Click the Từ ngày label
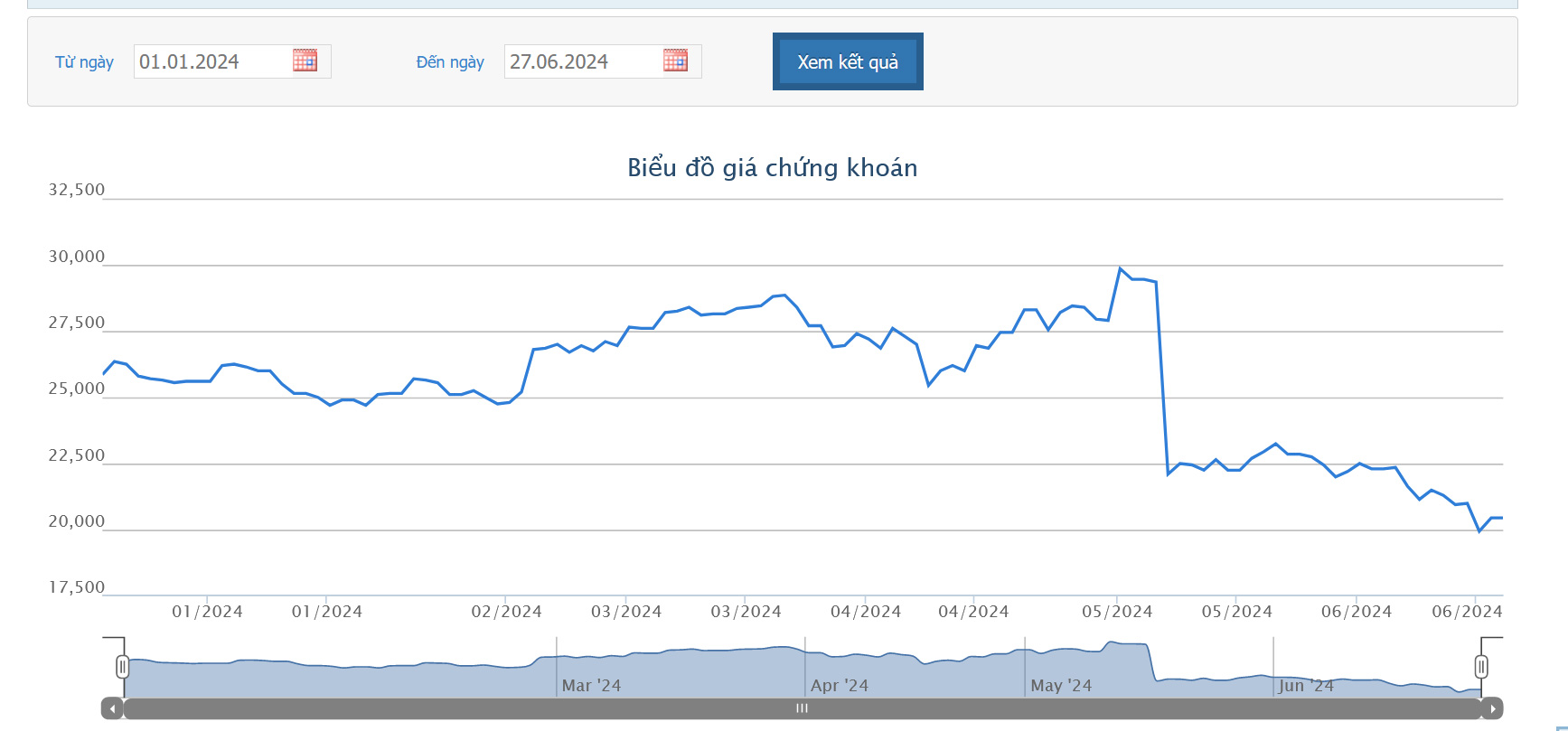The width and height of the screenshot is (1568, 731). (84, 62)
